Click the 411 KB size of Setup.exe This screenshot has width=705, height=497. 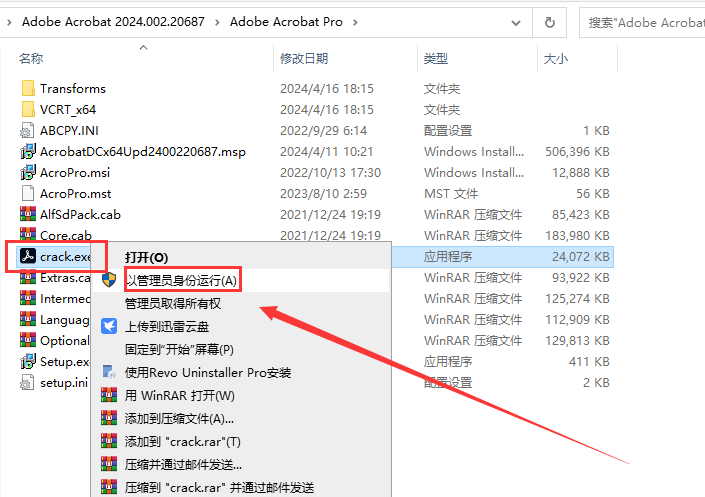point(589,362)
